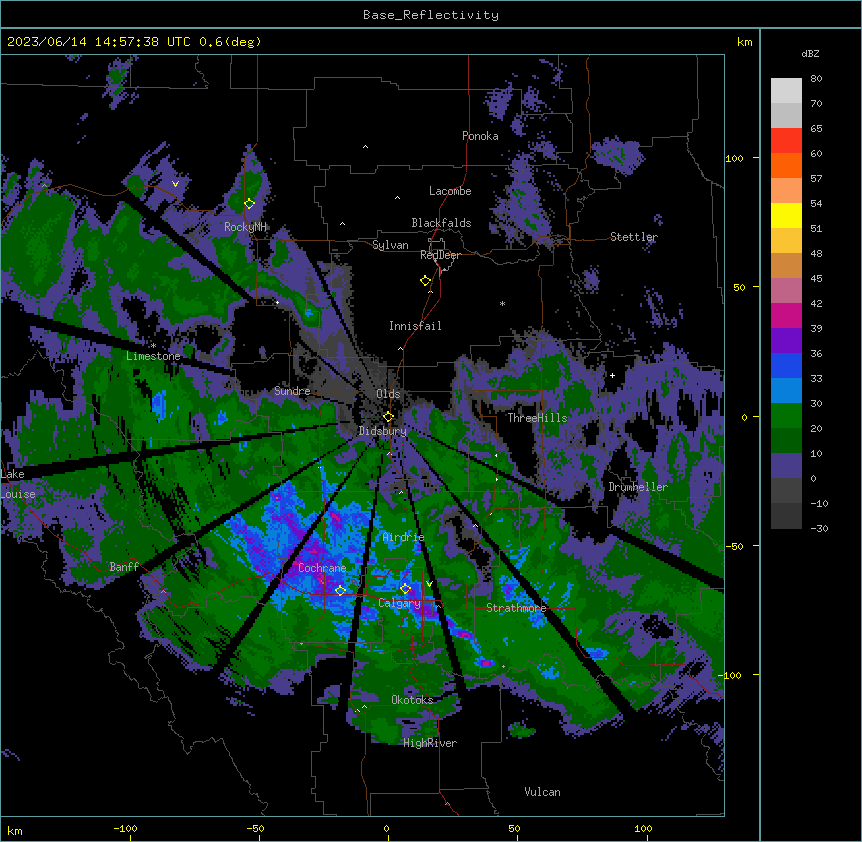Choose the blue 36-33 dBZ legend swatch
The width and height of the screenshot is (862, 842).
tap(786, 365)
